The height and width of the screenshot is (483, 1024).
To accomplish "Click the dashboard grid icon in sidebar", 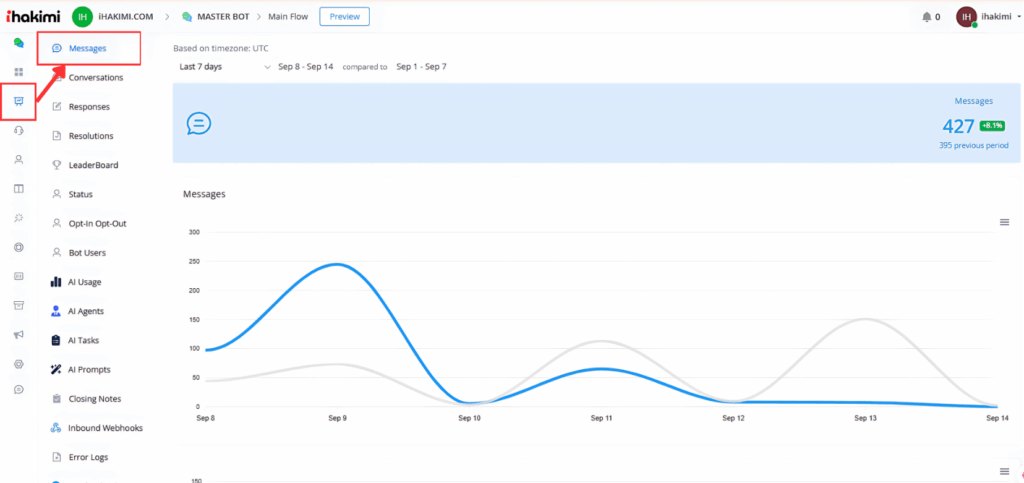I will click(x=18, y=72).
